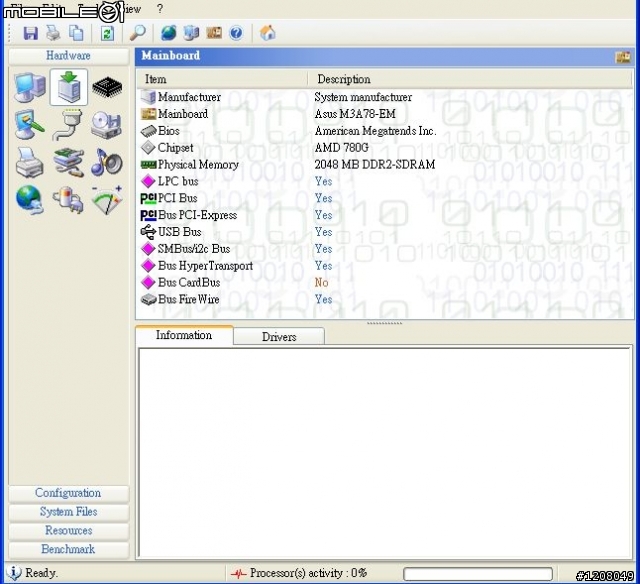Open the Display monitor with brush icon
The image size is (640, 584).
[30, 125]
